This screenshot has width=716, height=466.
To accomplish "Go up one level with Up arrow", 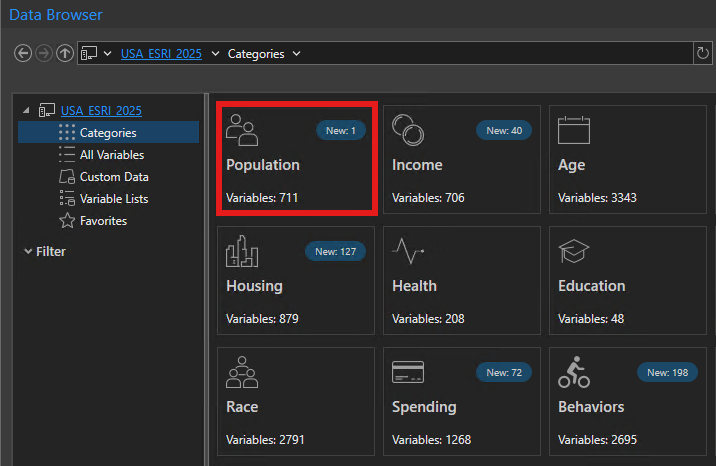I will point(65,53).
